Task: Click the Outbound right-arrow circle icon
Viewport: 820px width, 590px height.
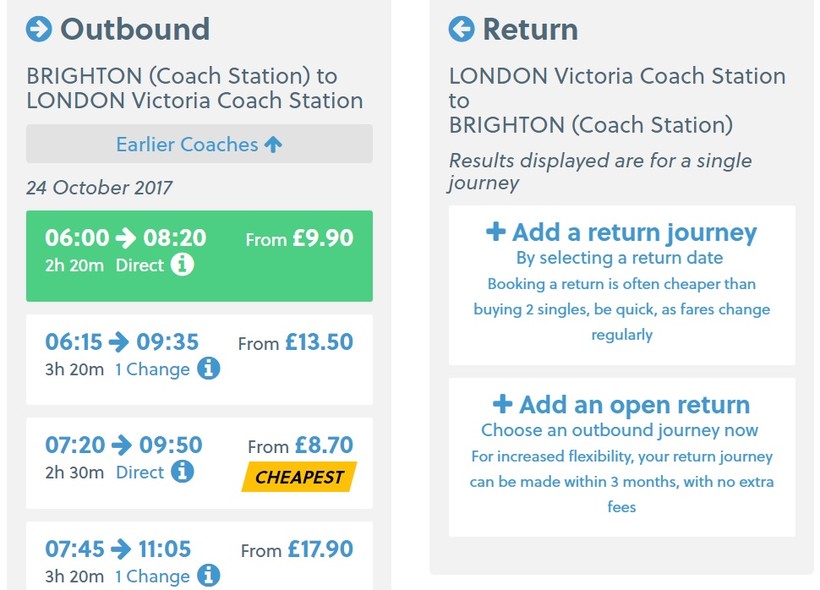Action: pyautogui.click(x=39, y=29)
